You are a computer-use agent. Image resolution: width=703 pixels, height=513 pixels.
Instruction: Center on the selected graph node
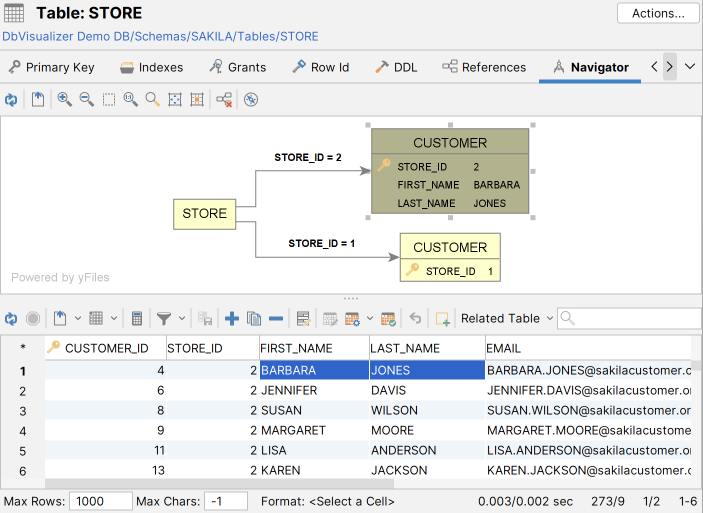(x=197, y=100)
